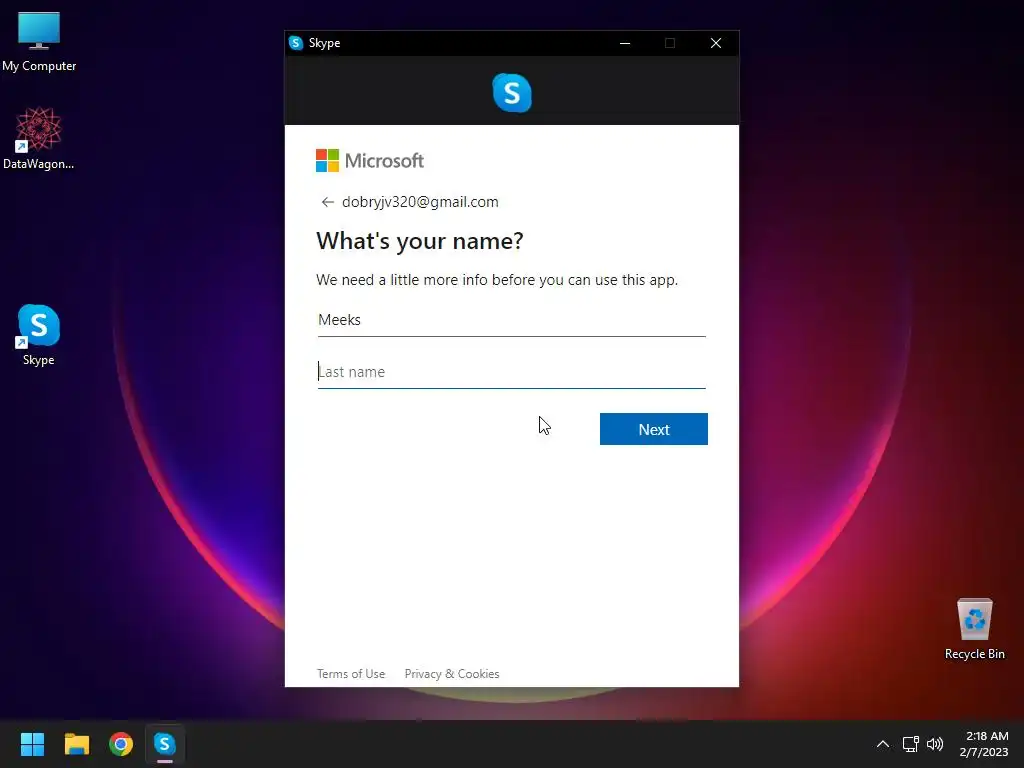Click the heading "What's your name?"
Screen dimensions: 1024x768
point(420,241)
